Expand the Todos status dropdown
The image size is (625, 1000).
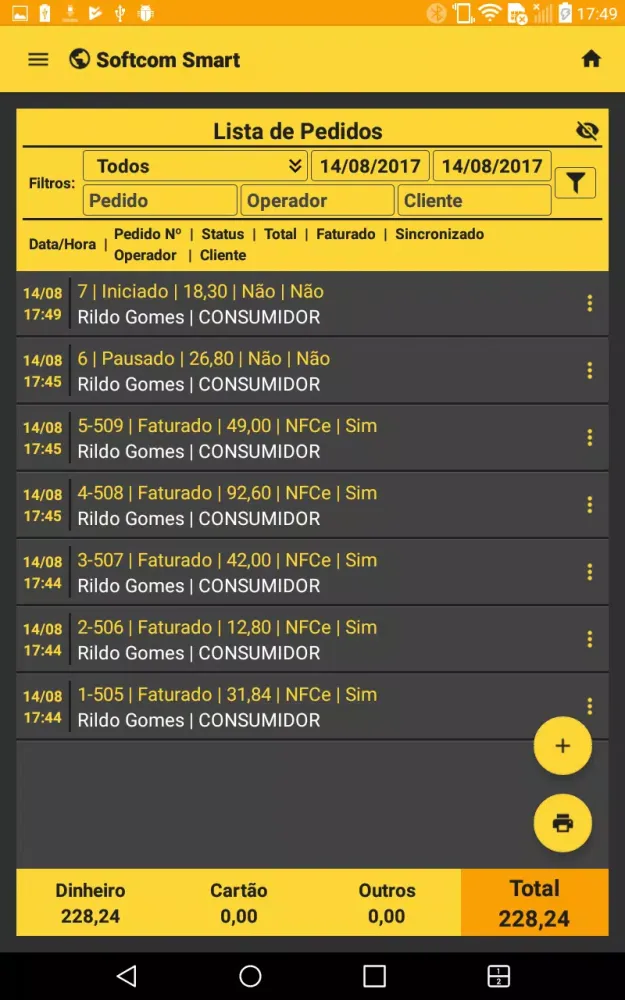tap(195, 166)
